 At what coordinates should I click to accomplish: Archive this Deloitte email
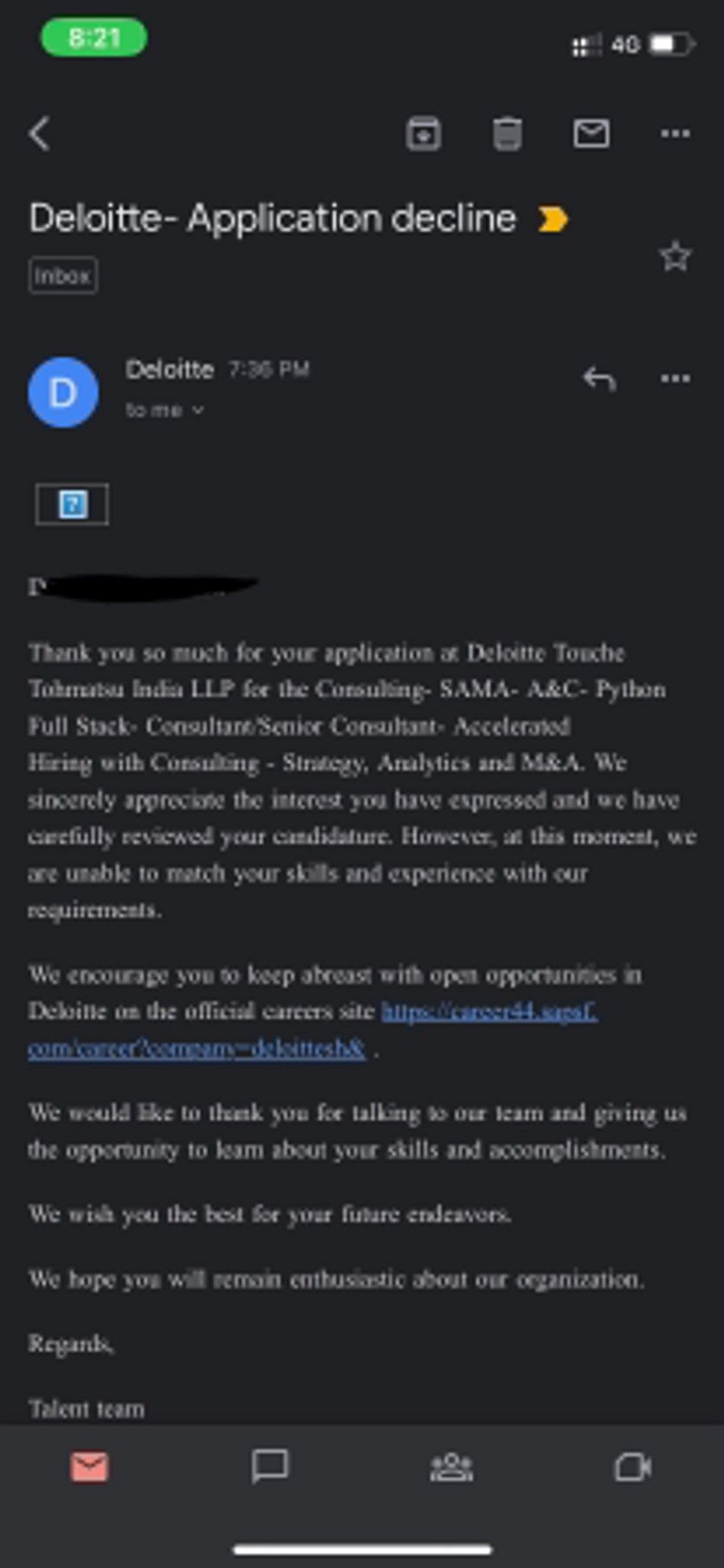click(422, 134)
